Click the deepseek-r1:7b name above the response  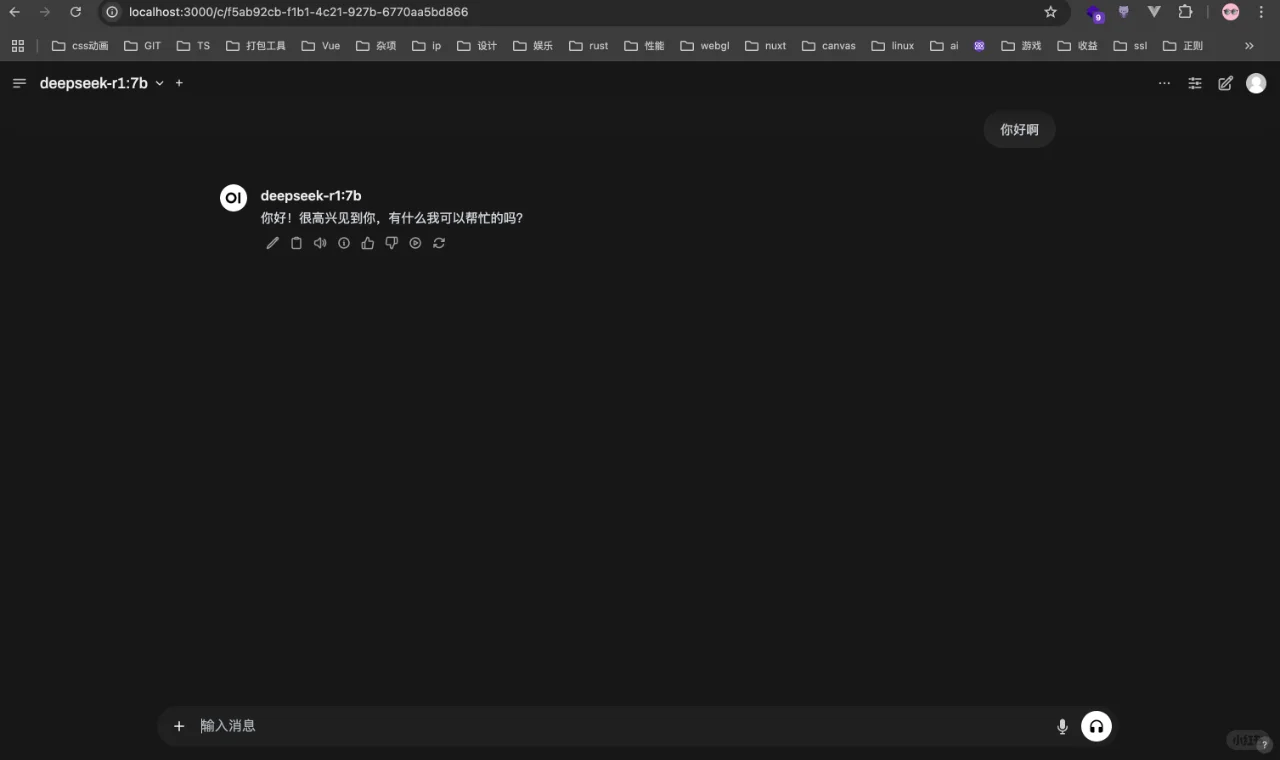tap(311, 196)
